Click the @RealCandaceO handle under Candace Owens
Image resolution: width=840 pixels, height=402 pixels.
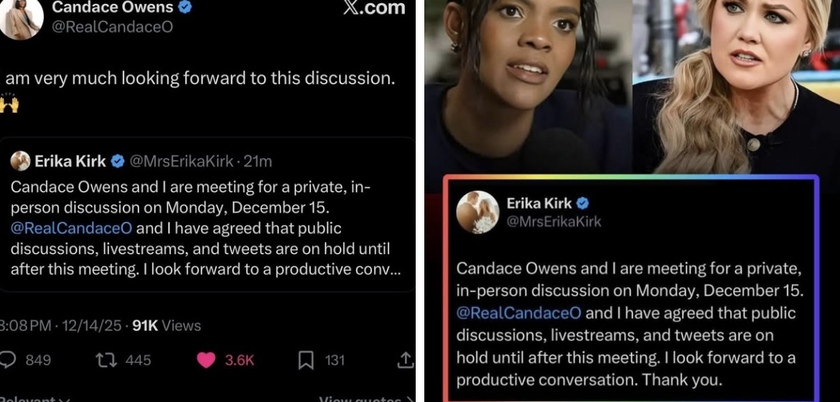(x=112, y=27)
